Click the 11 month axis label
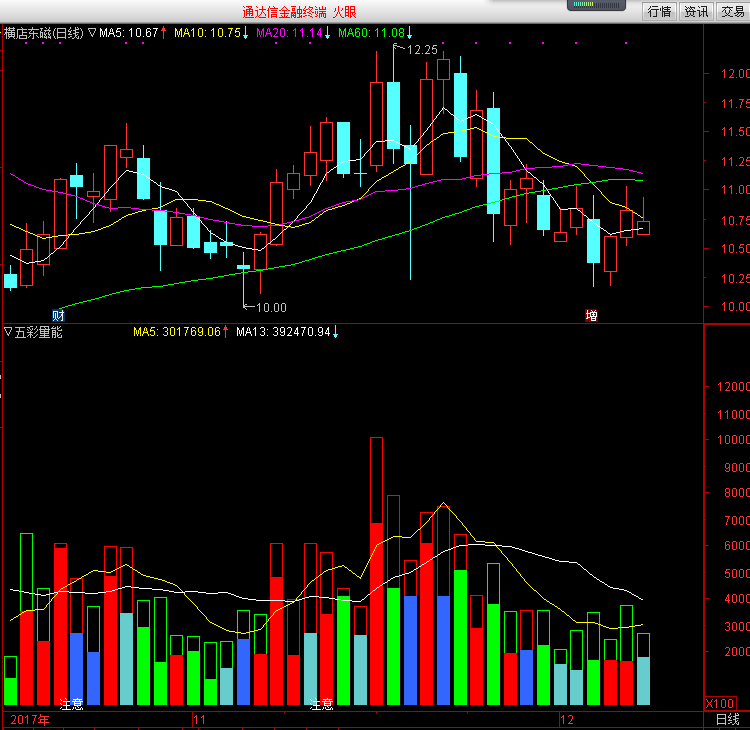 [199, 719]
